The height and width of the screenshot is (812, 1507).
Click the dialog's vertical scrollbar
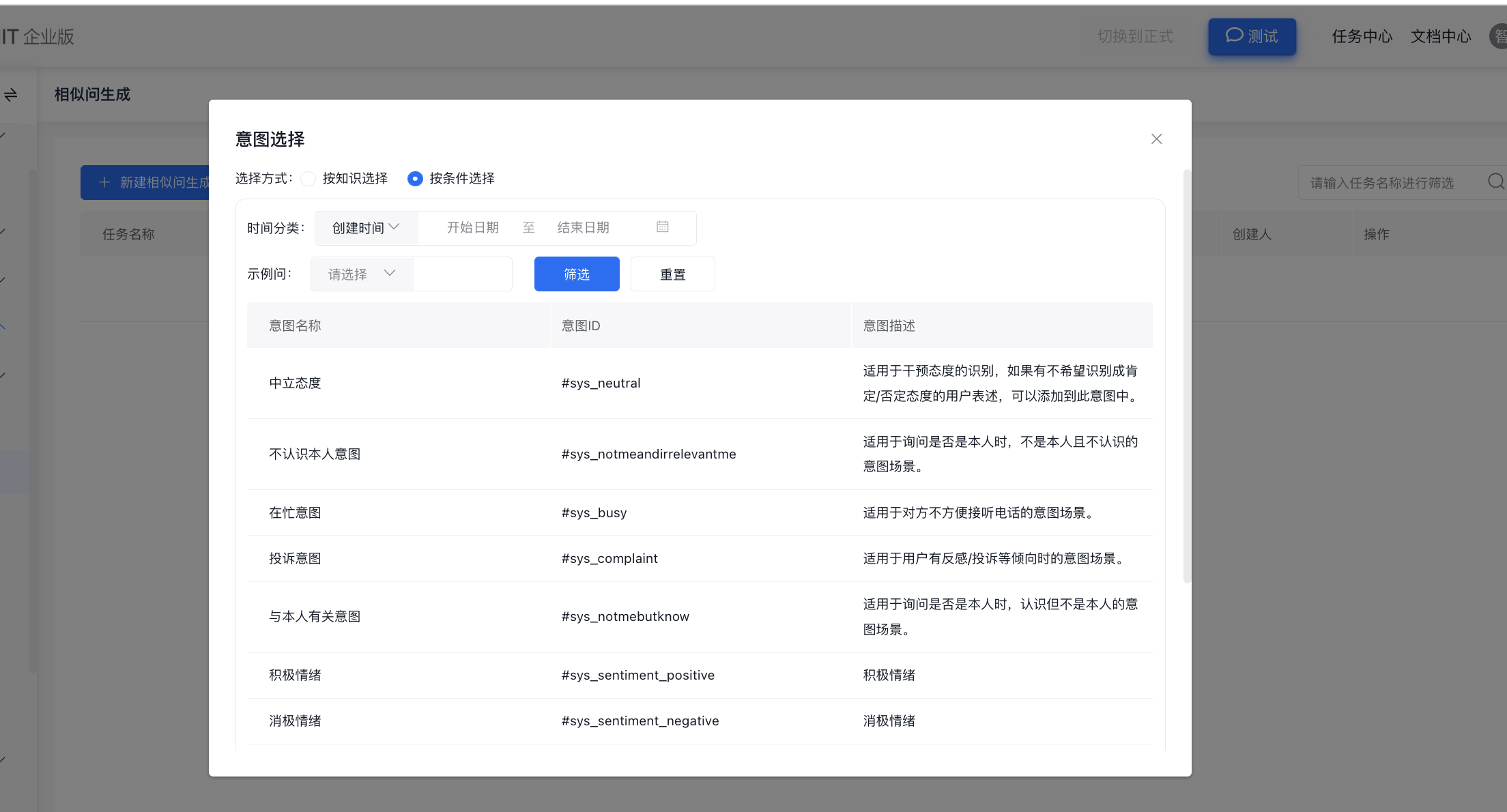[1187, 375]
